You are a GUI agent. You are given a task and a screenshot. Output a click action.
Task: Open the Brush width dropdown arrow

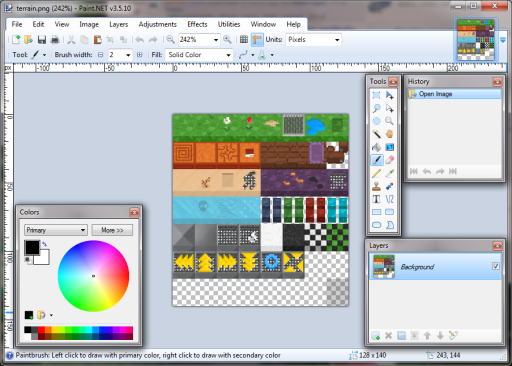point(128,55)
